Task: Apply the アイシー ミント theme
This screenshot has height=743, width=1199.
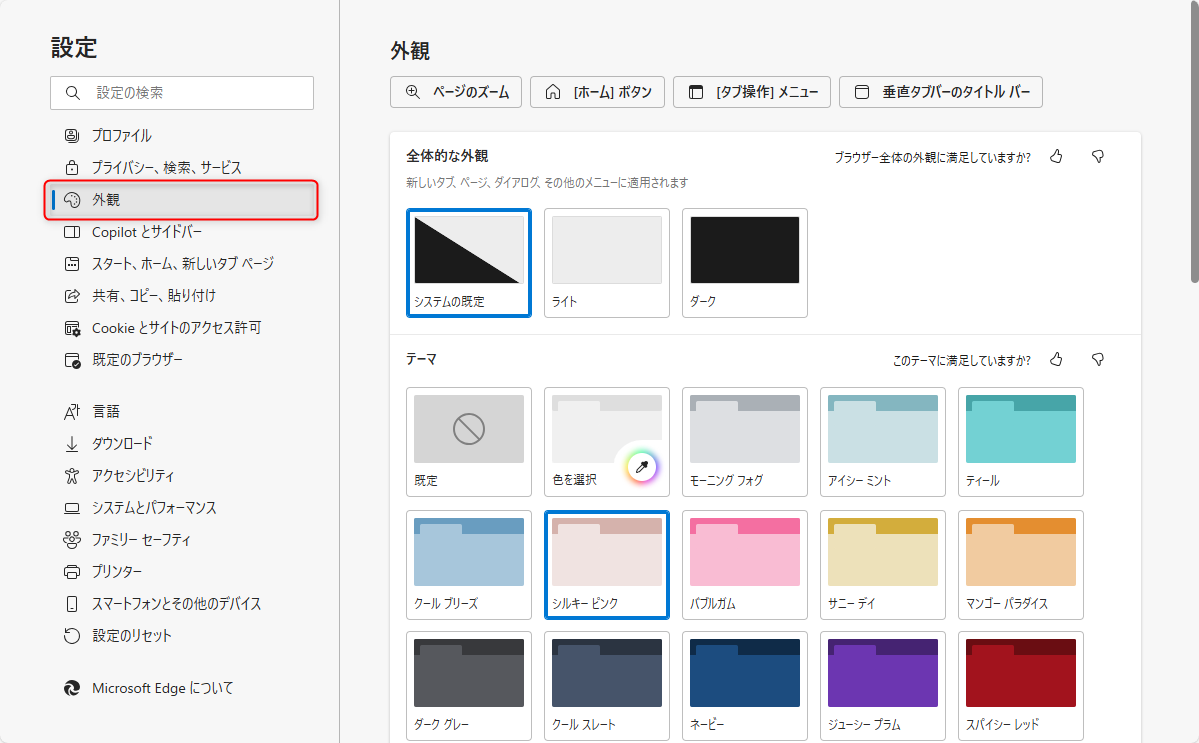Action: tap(882, 442)
